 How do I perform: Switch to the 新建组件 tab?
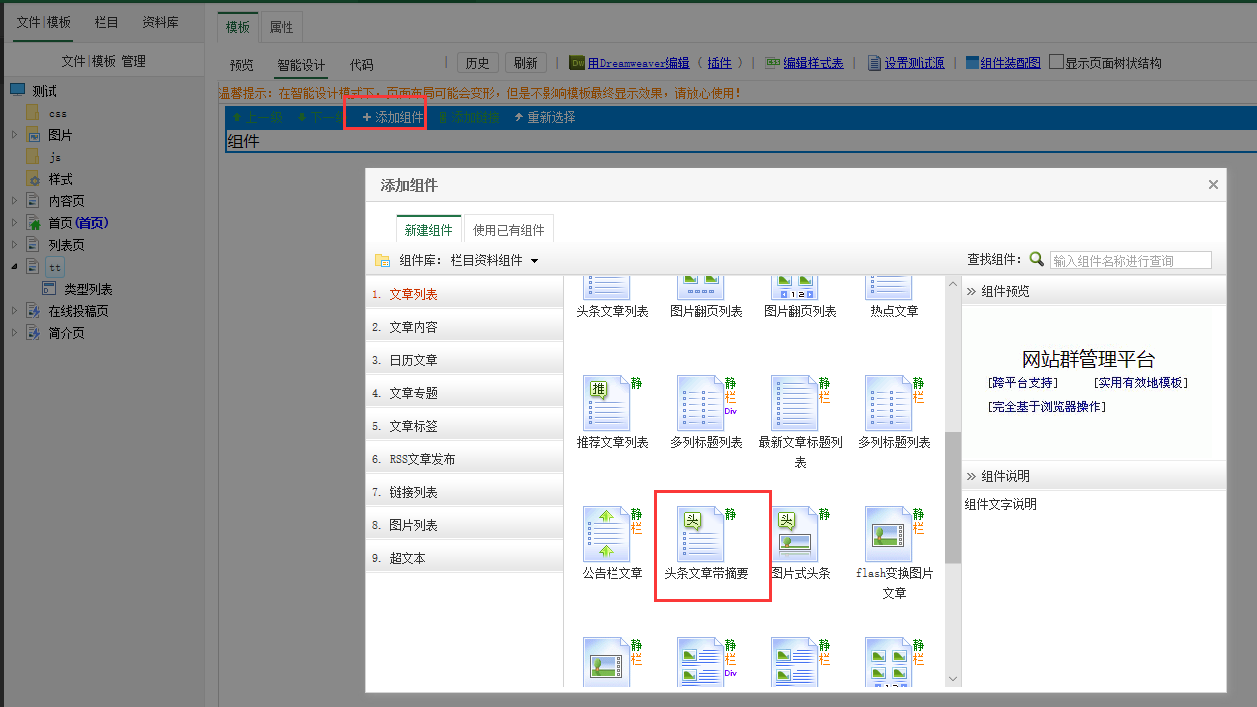429,230
